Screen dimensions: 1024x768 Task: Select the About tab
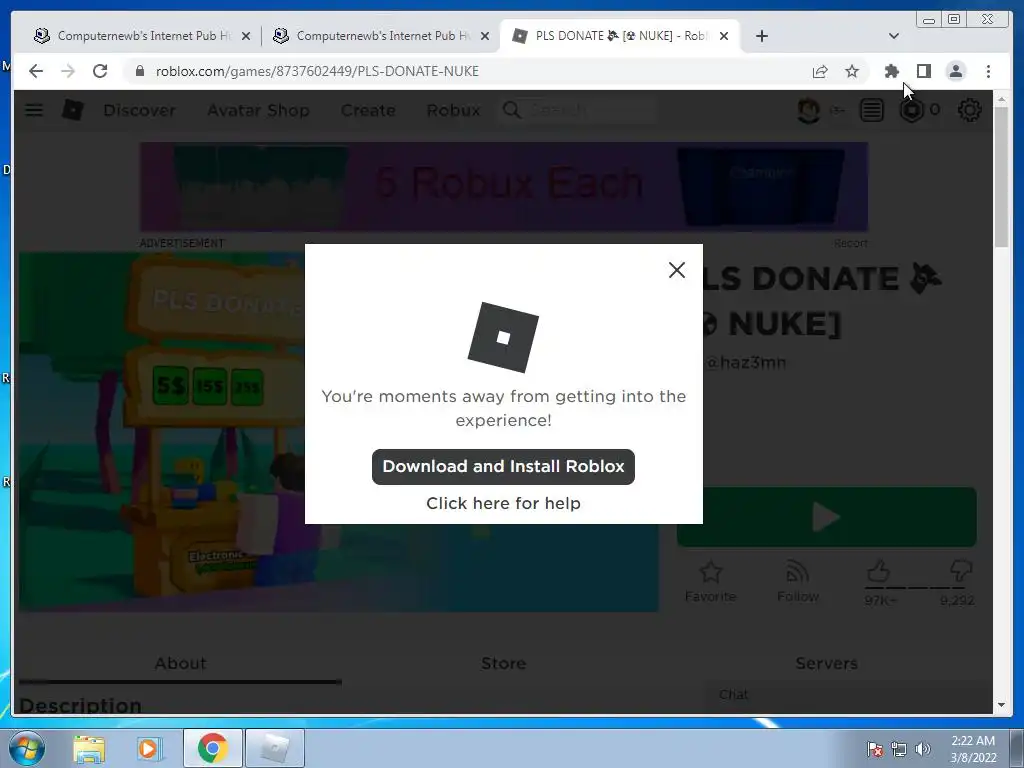pyautogui.click(x=180, y=664)
